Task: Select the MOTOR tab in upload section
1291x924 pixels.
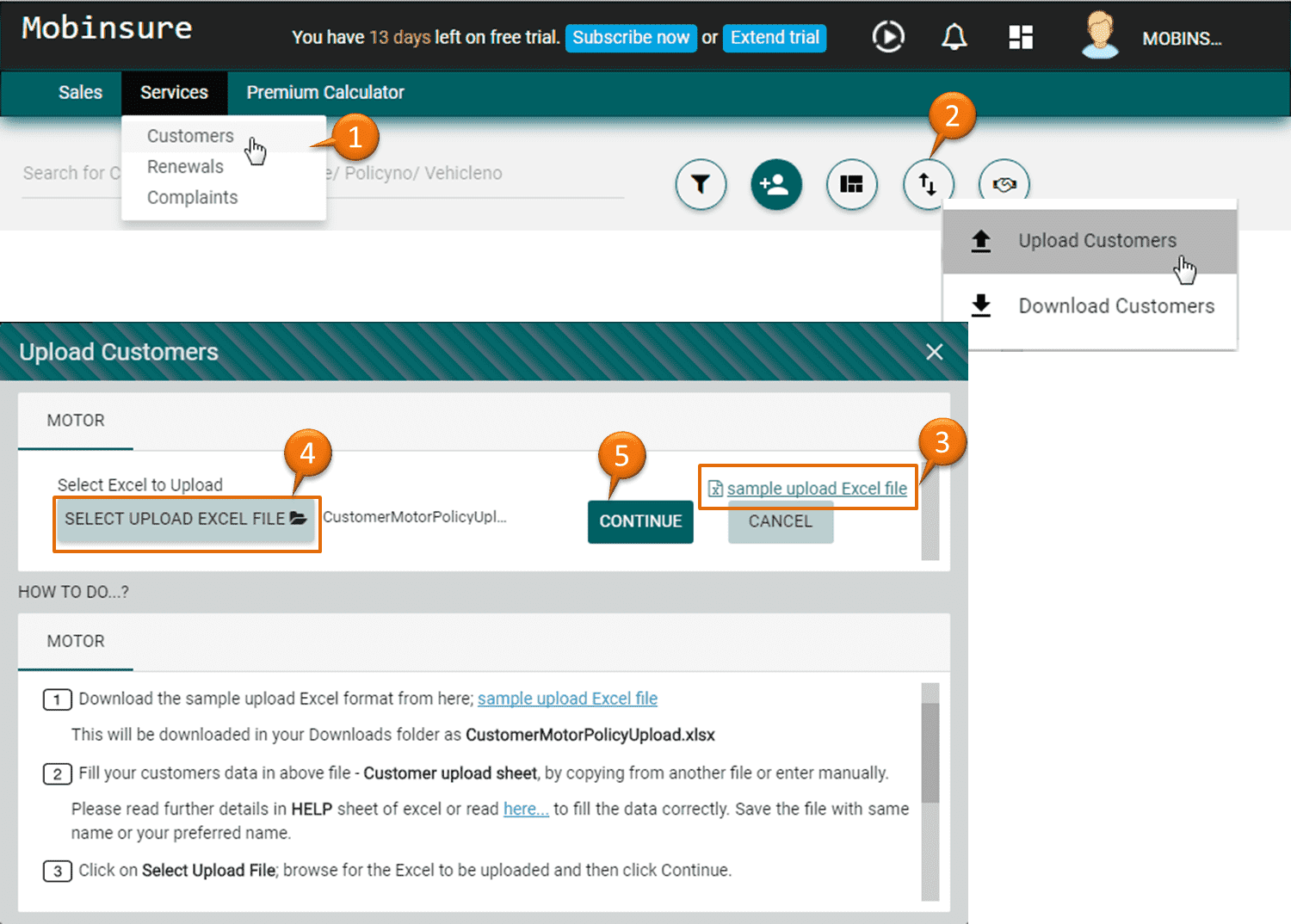Action: click(x=76, y=421)
